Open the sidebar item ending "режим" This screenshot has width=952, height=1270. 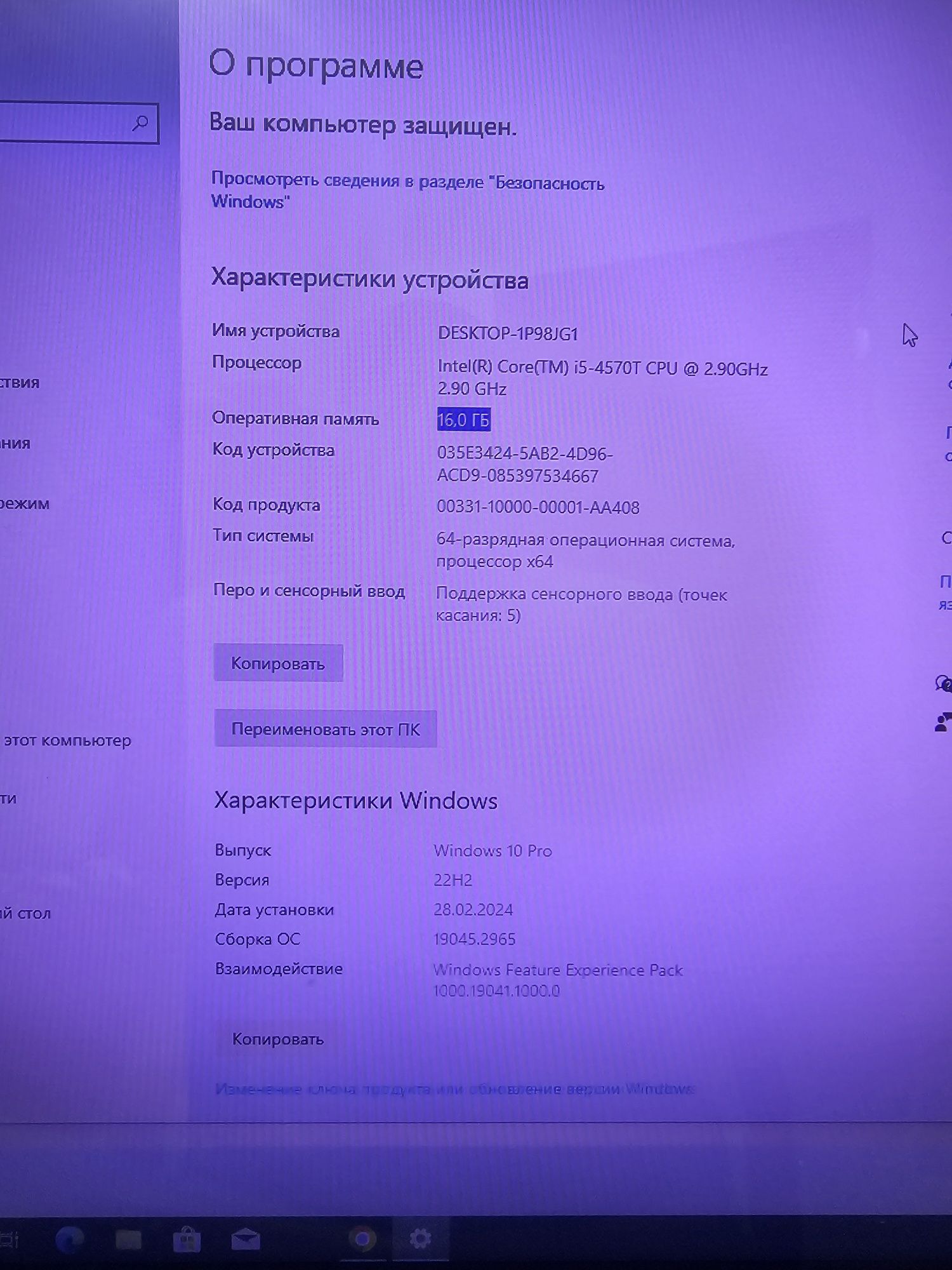(x=25, y=504)
